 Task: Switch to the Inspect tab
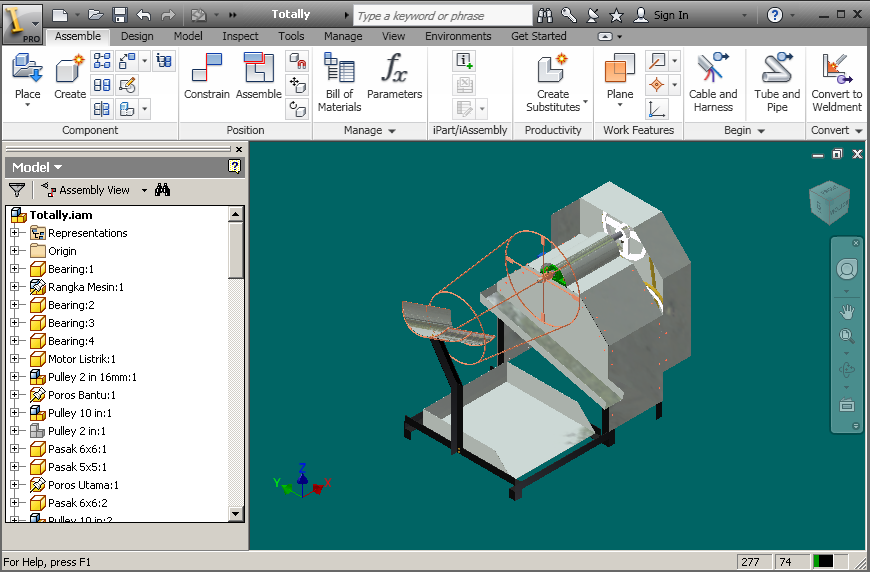(240, 36)
